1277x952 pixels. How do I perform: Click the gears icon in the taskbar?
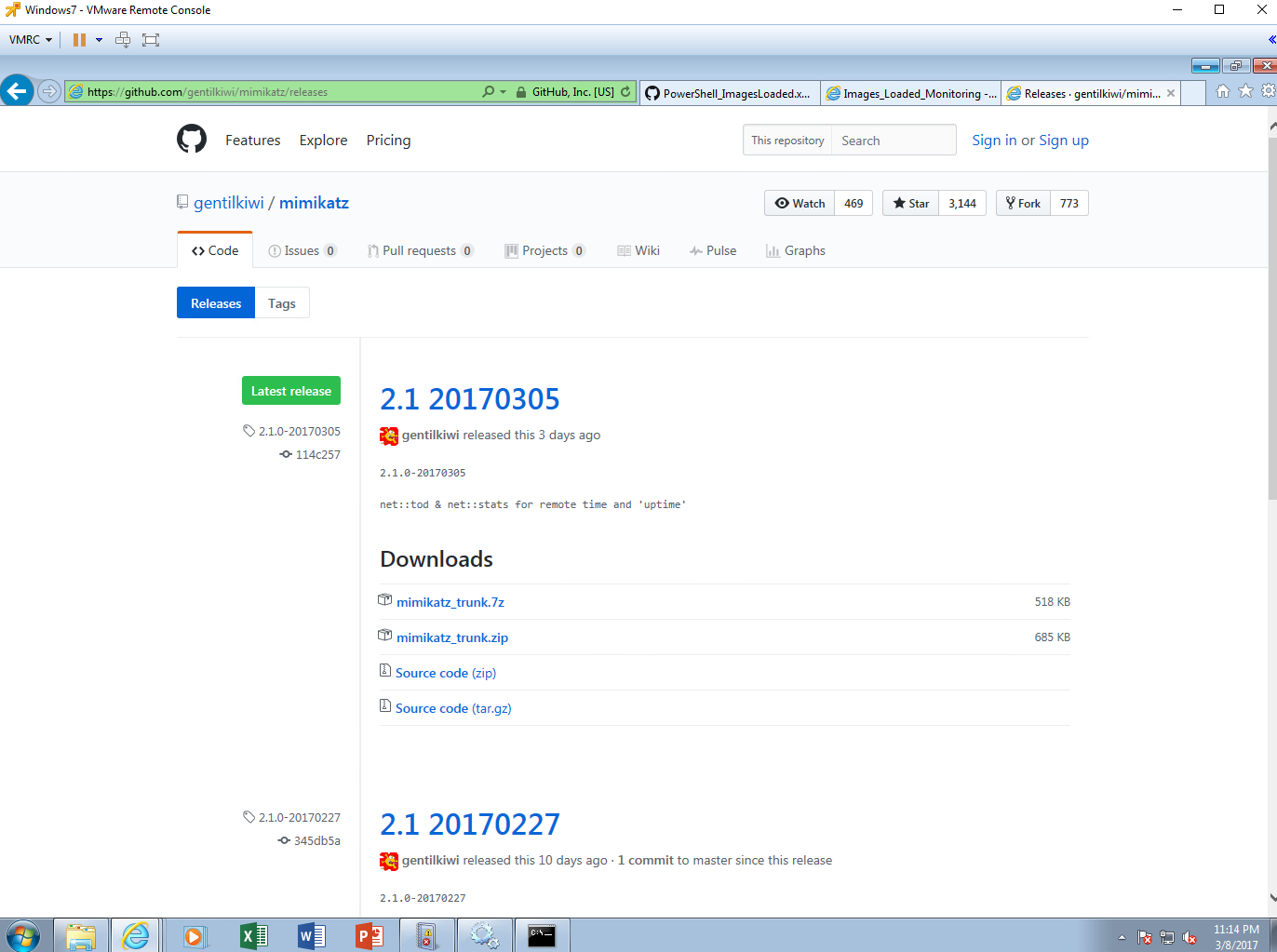point(484,935)
